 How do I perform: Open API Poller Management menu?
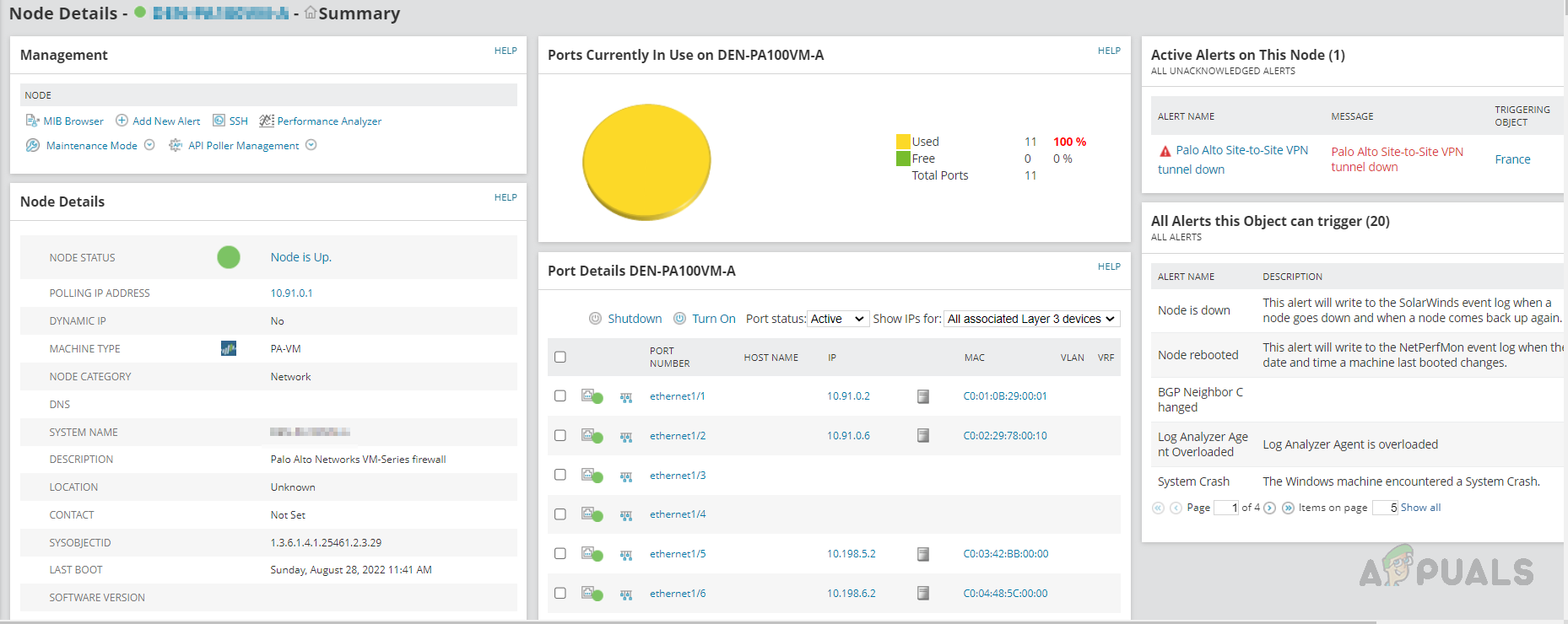pos(311,145)
